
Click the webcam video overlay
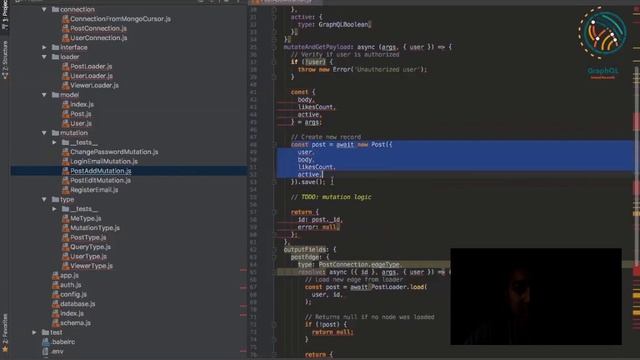click(x=536, y=296)
